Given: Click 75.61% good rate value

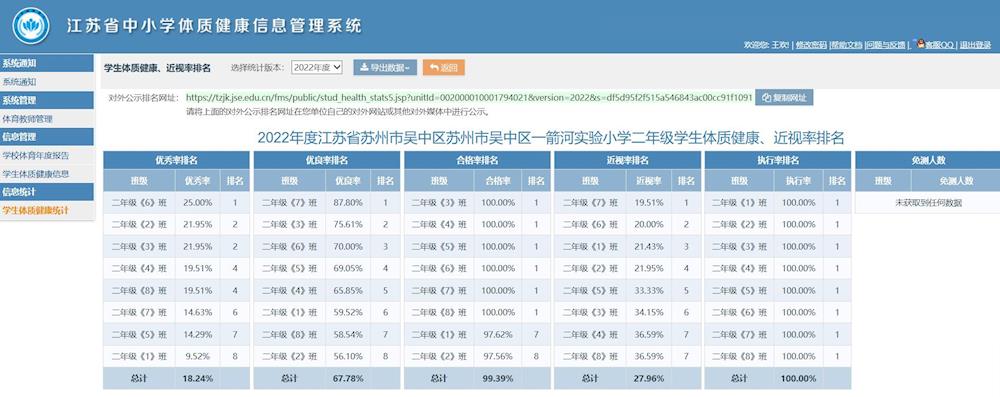Looking at the screenshot, I should click(x=348, y=225).
